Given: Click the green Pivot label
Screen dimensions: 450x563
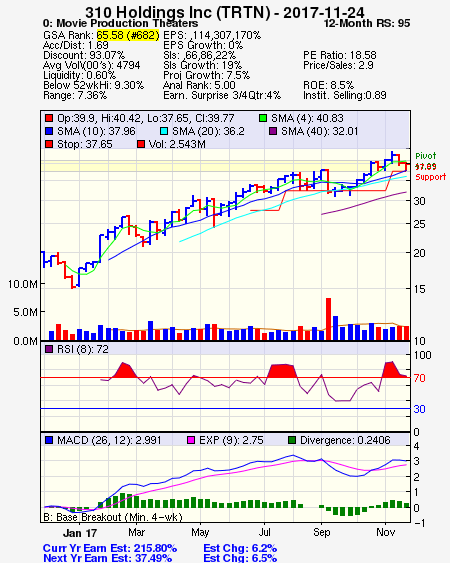Looking at the screenshot, I should point(426,156).
